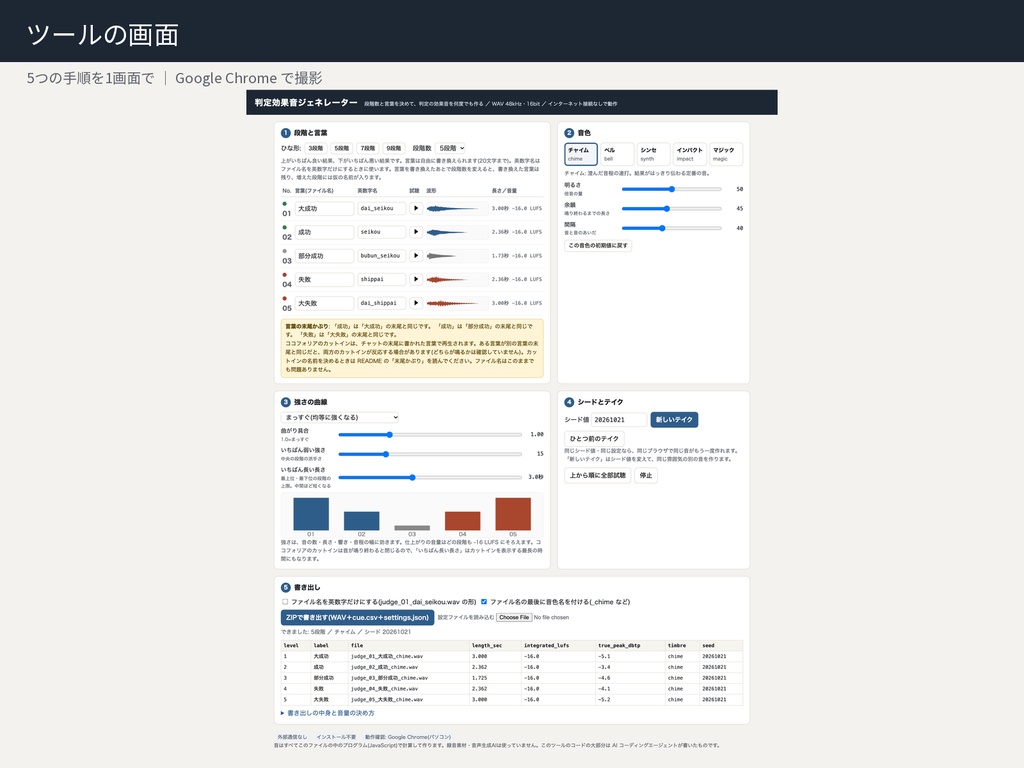The width and height of the screenshot is (1024, 768).
Task: Choose the 7段階 template preset
Action: 368,148
